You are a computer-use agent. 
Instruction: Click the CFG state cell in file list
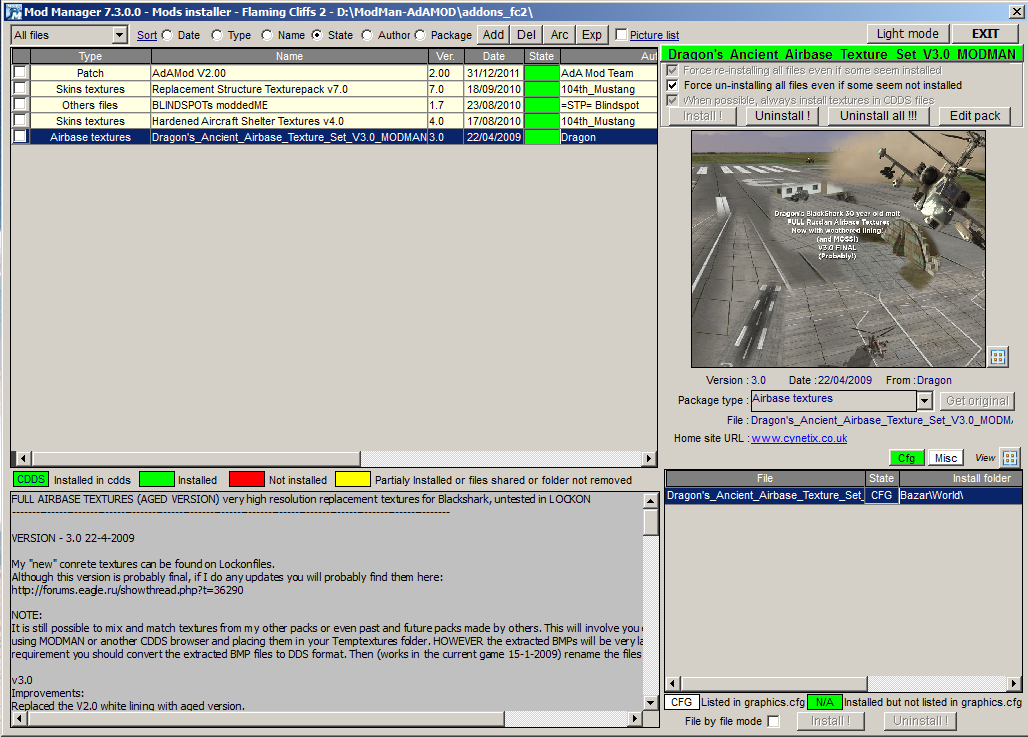pyautogui.click(x=881, y=496)
